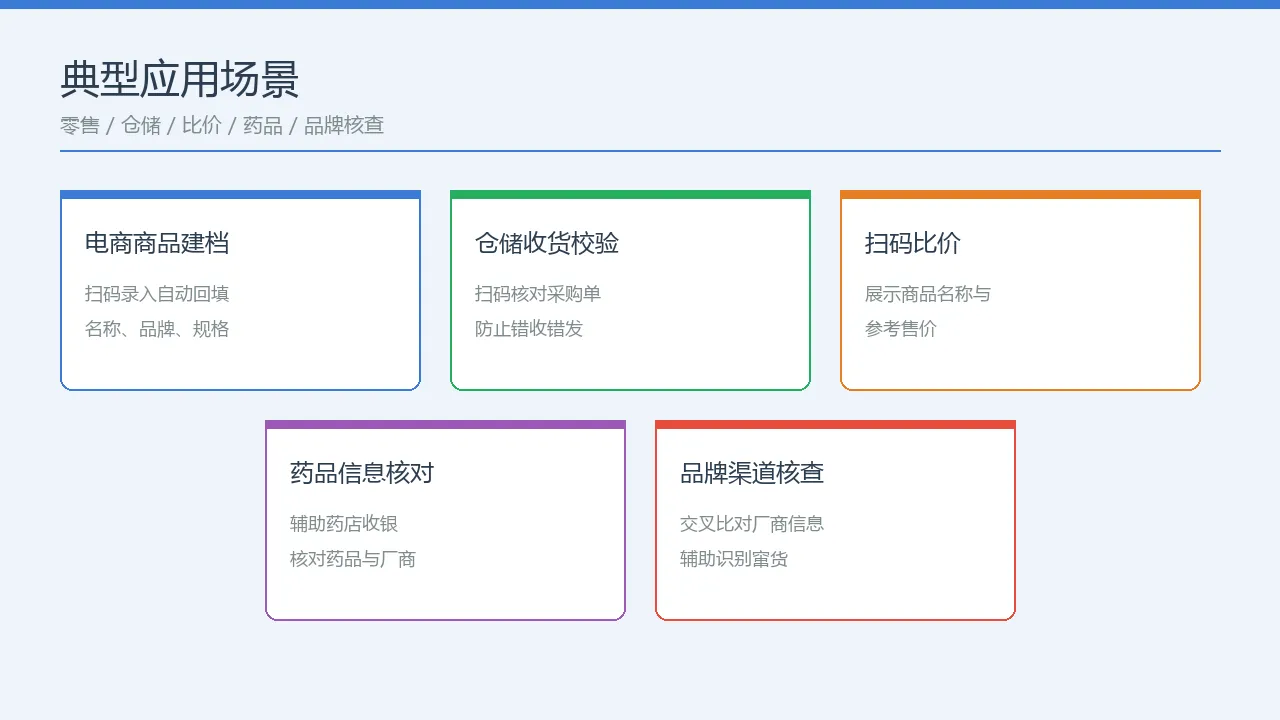
Task: Click the card heading 电商商品建档
Action: click(x=157, y=243)
